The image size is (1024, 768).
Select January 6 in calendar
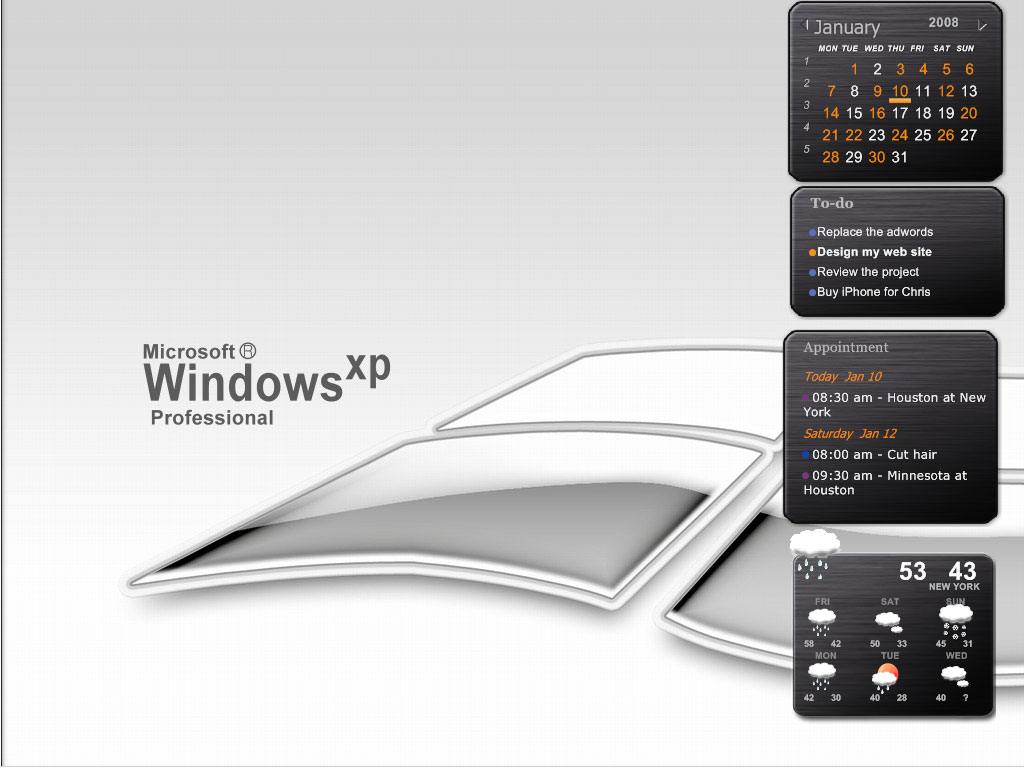[x=969, y=69]
